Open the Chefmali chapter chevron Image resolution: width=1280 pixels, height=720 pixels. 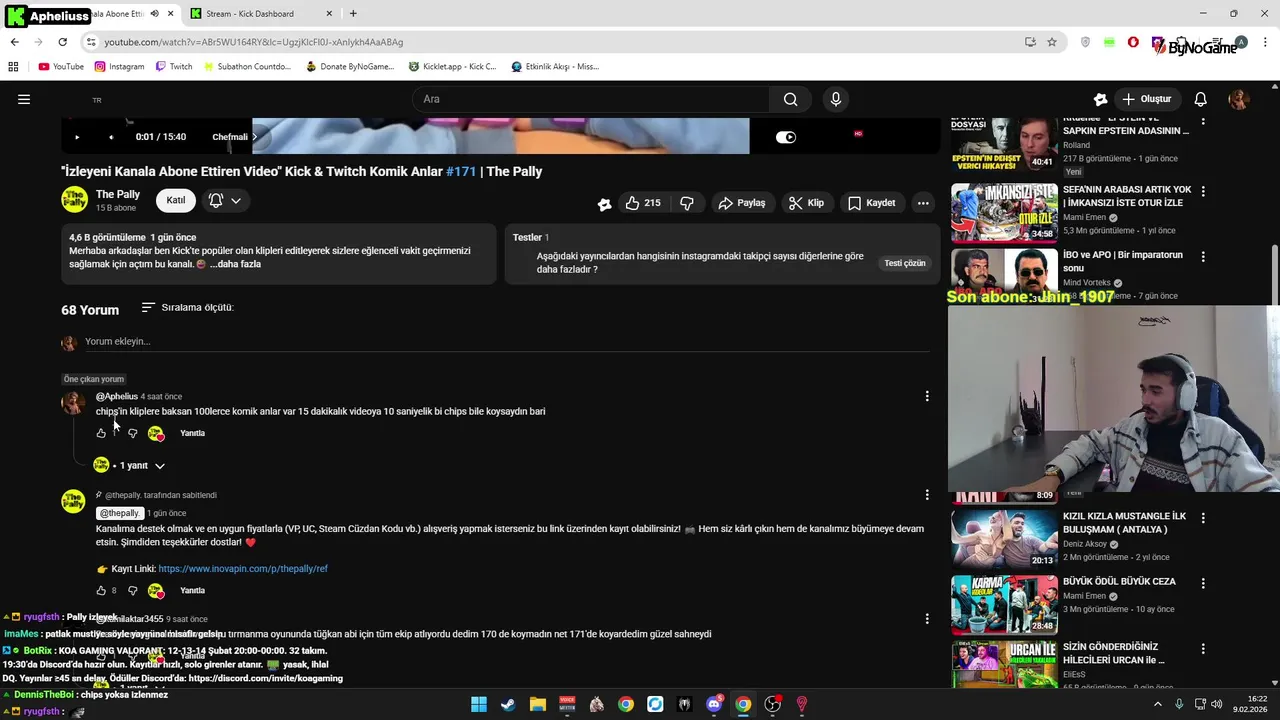[254, 137]
